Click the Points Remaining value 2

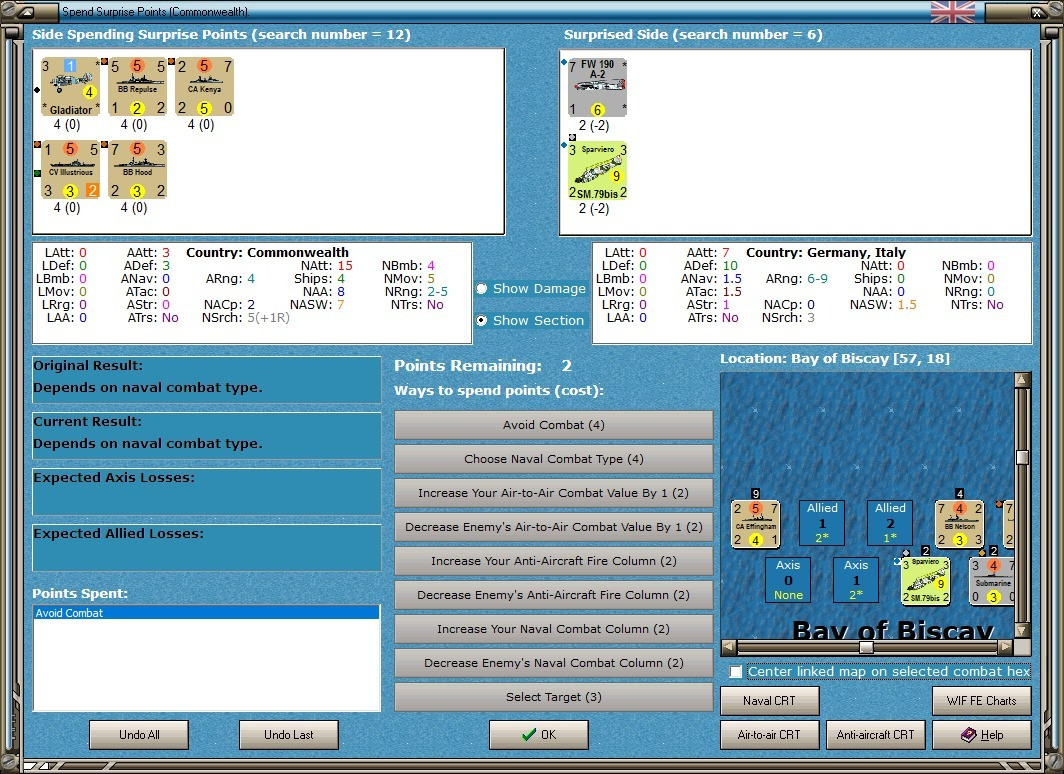567,366
